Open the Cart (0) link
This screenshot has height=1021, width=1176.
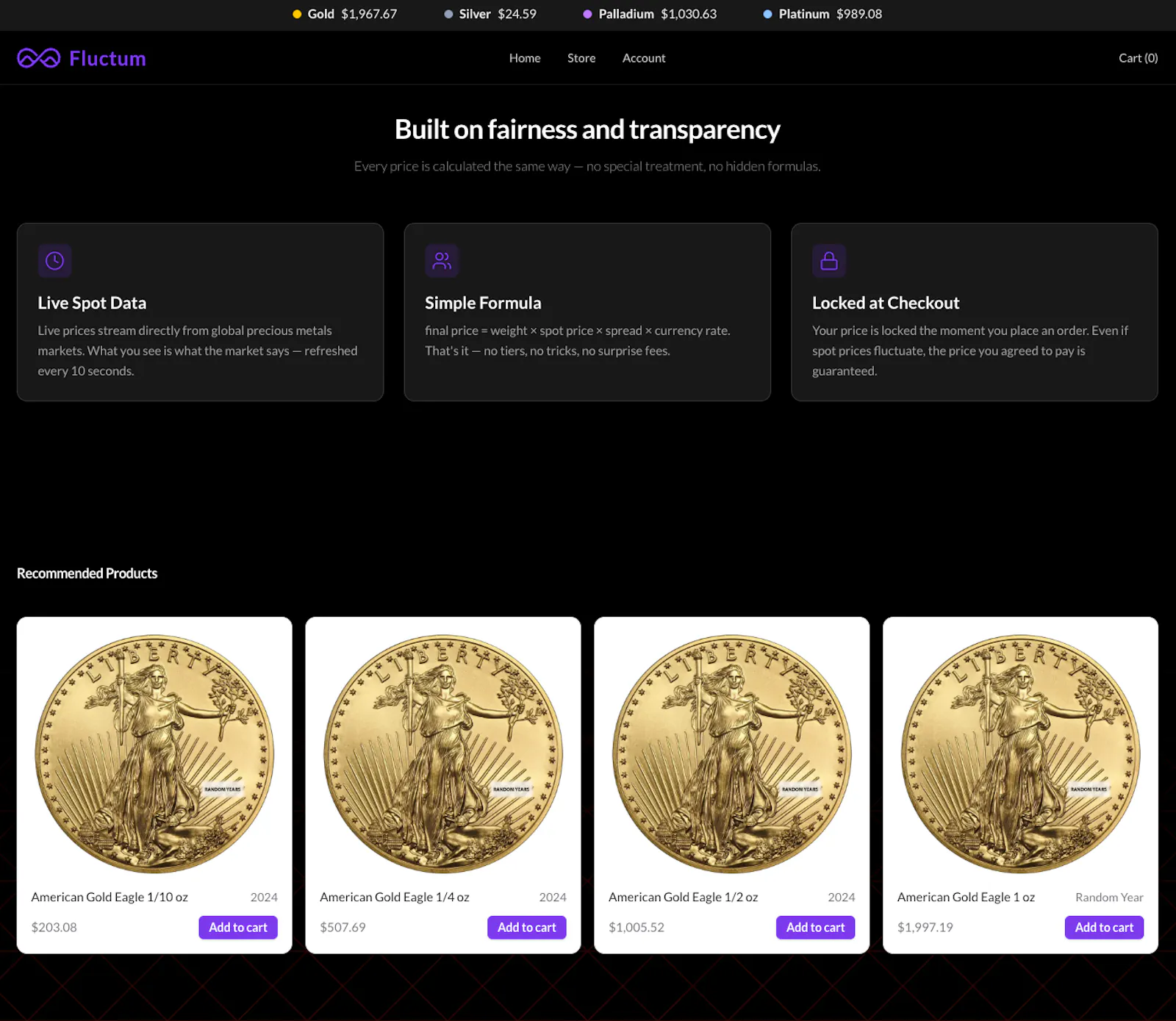click(x=1138, y=58)
